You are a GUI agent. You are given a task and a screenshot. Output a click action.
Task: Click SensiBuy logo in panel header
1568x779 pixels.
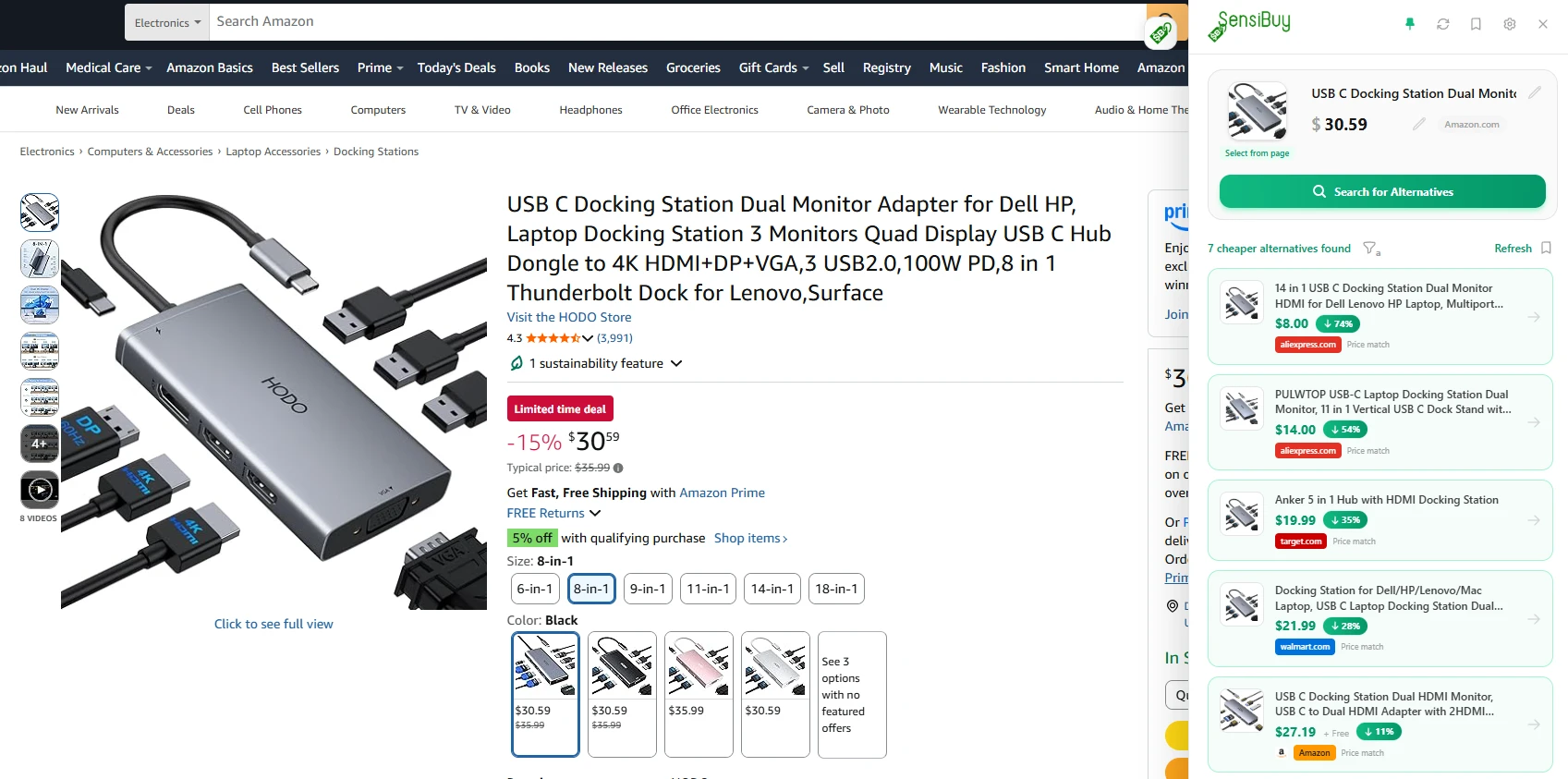tap(1248, 25)
